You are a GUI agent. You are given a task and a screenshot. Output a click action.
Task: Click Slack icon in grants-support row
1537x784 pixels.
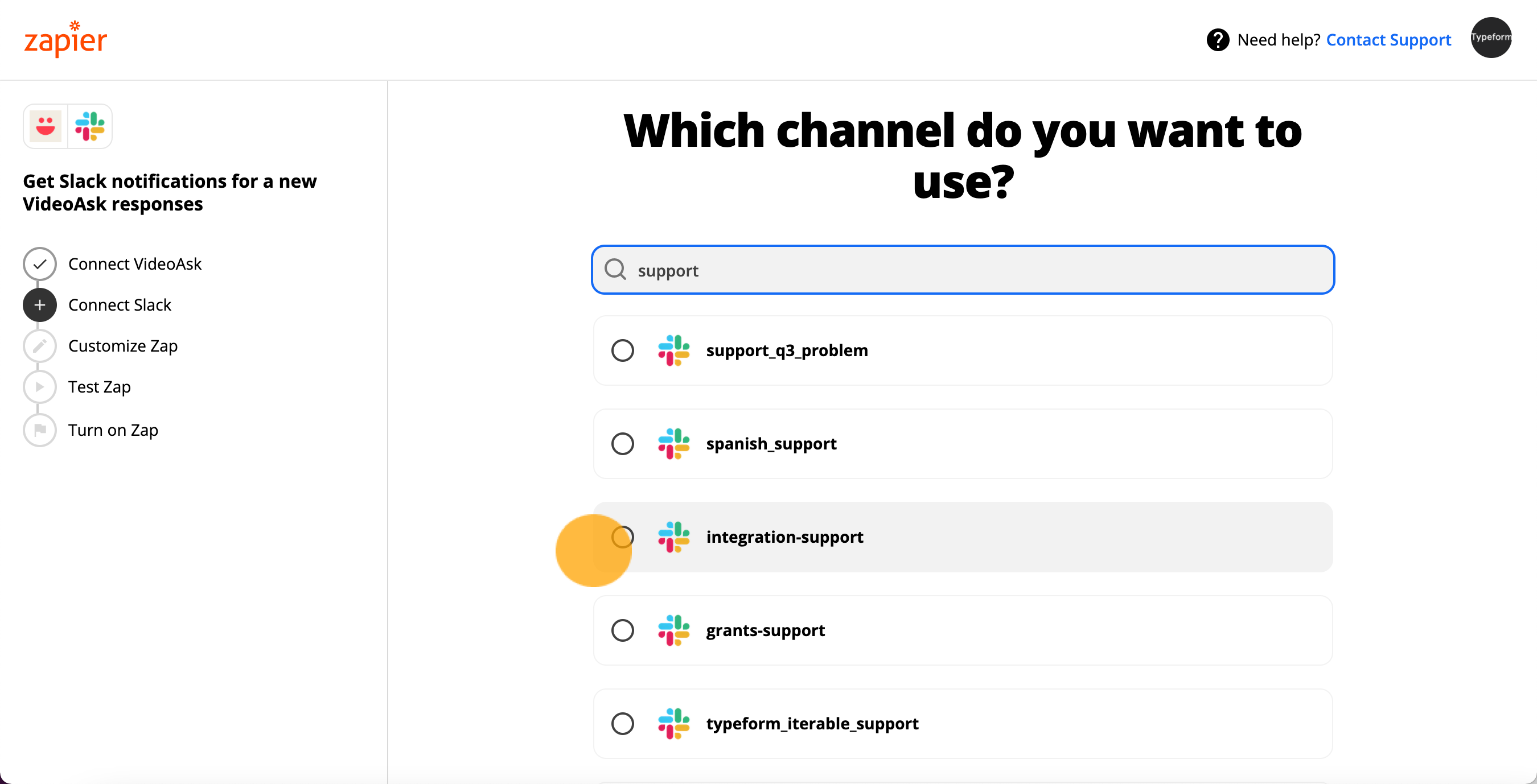tap(673, 630)
